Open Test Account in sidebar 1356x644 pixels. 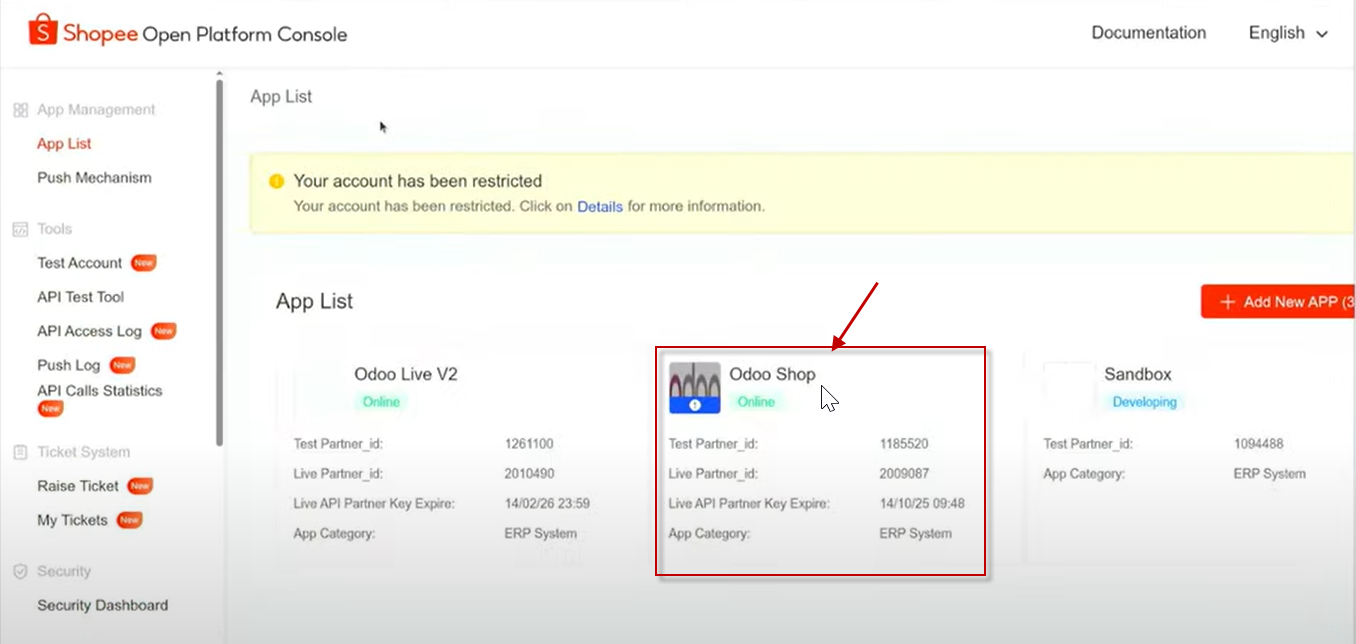tap(80, 263)
